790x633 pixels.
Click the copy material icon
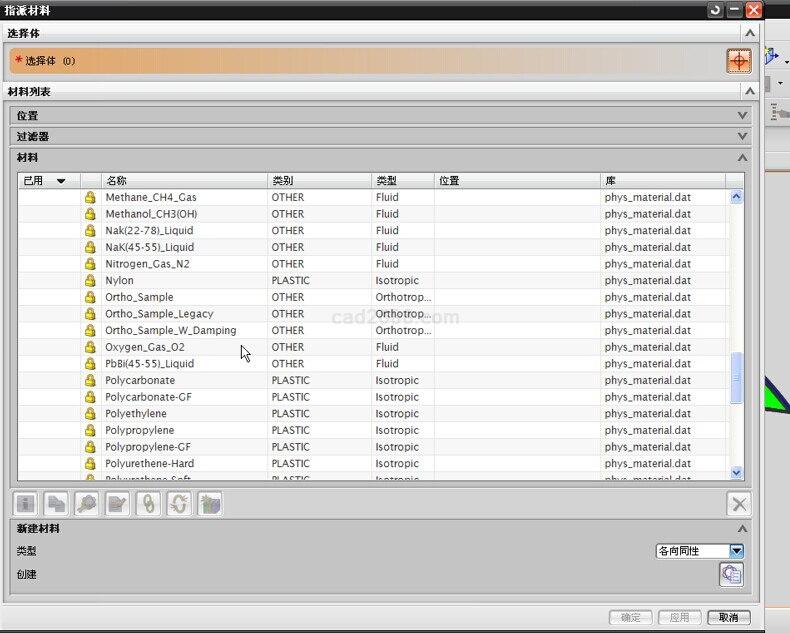tap(56, 505)
